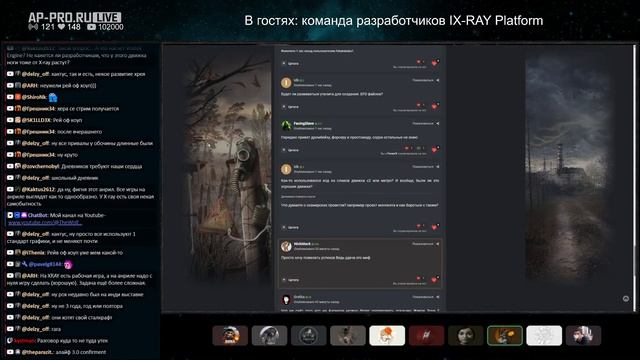This screenshot has height=360, width=640.
Task: Quote the post asking about LTX files
Action: pos(291,107)
